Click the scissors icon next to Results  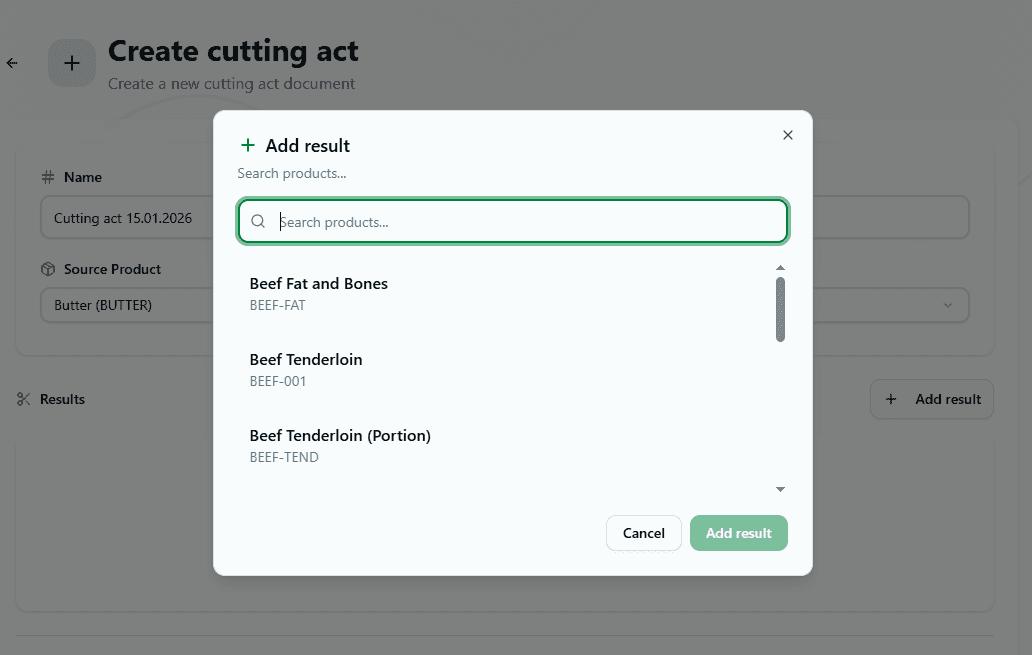point(23,399)
